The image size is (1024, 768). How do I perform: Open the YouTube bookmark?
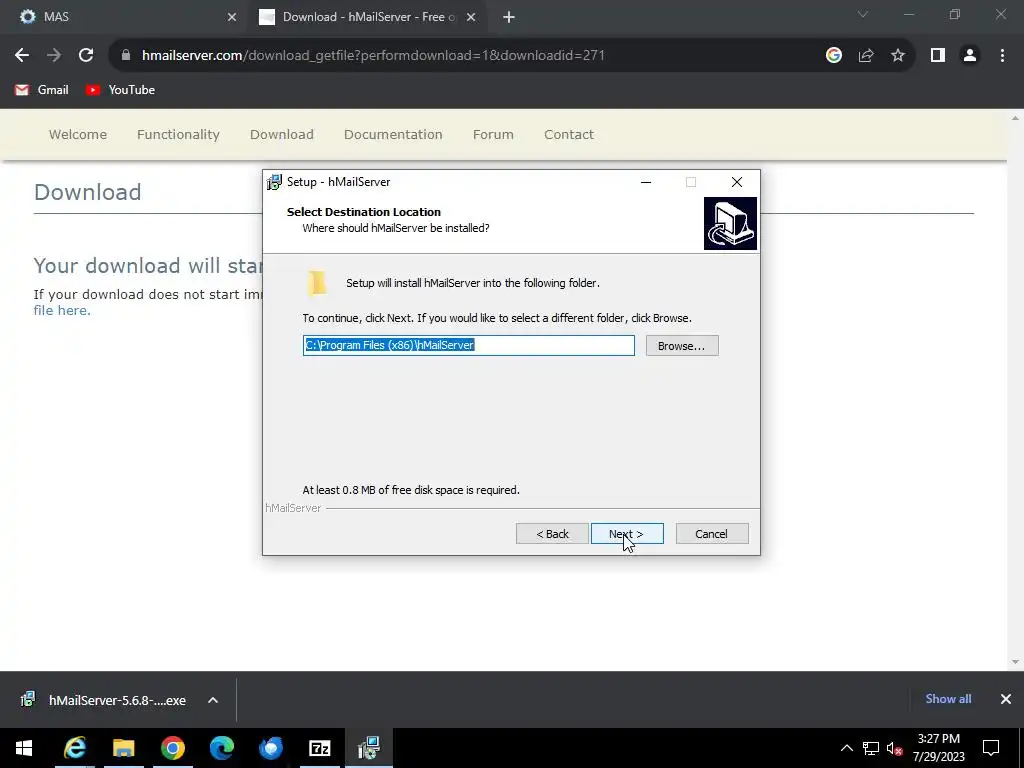[x=120, y=89]
